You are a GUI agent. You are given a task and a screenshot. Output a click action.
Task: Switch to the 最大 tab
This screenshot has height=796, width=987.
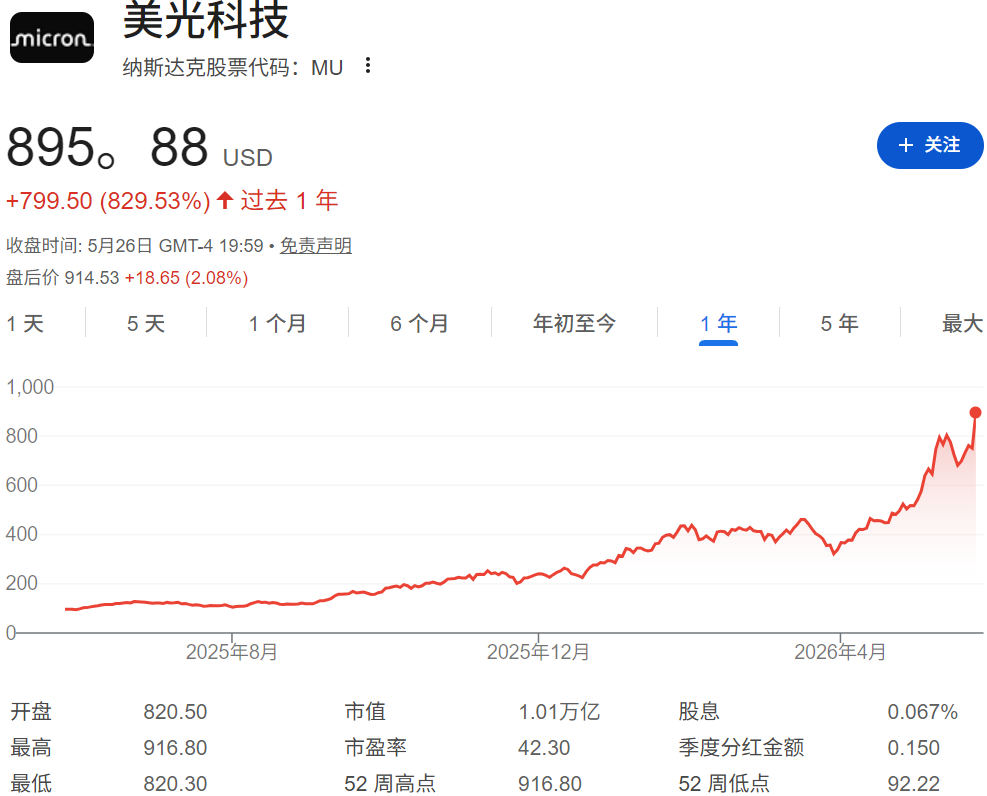tap(962, 323)
